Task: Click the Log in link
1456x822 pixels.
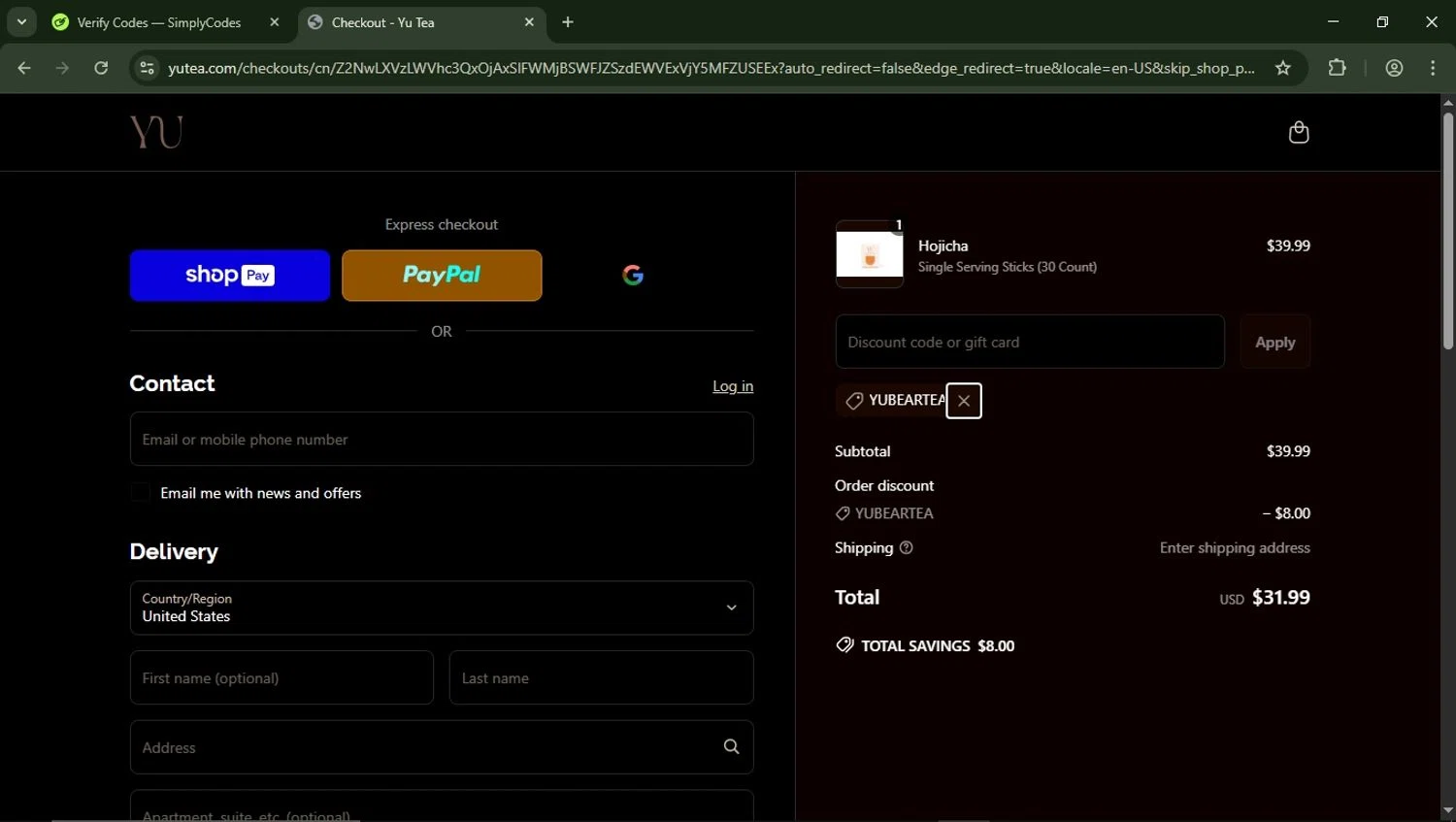Action: coord(733,386)
